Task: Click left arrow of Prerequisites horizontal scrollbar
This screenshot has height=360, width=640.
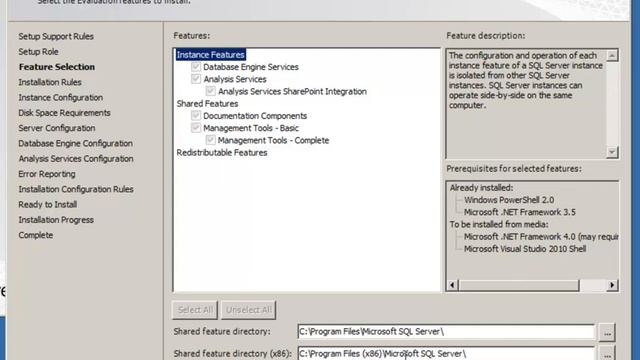Action: (x=452, y=285)
